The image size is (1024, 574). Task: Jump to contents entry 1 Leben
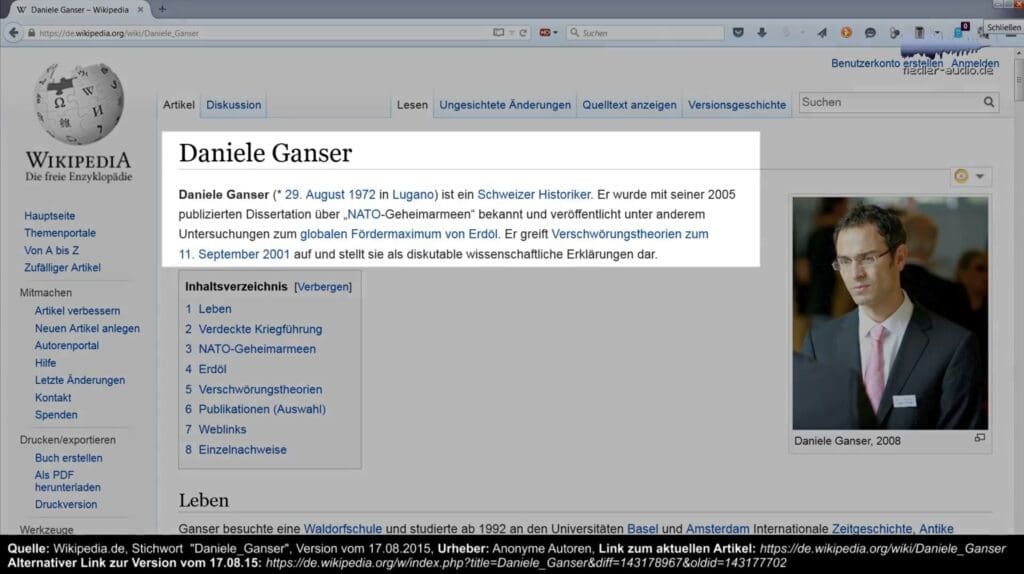pyautogui.click(x=208, y=309)
